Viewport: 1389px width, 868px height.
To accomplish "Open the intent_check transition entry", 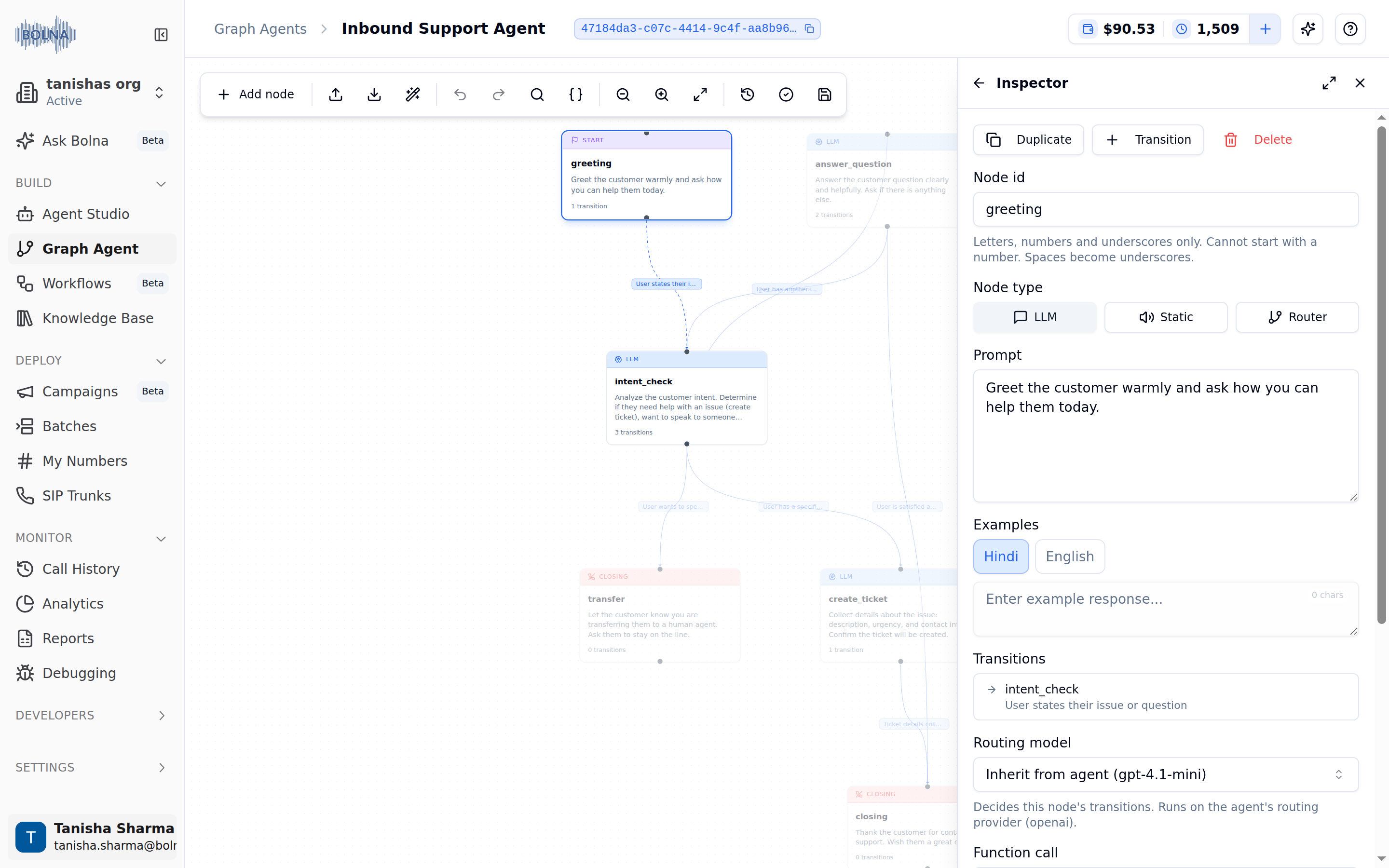I will [x=1166, y=697].
